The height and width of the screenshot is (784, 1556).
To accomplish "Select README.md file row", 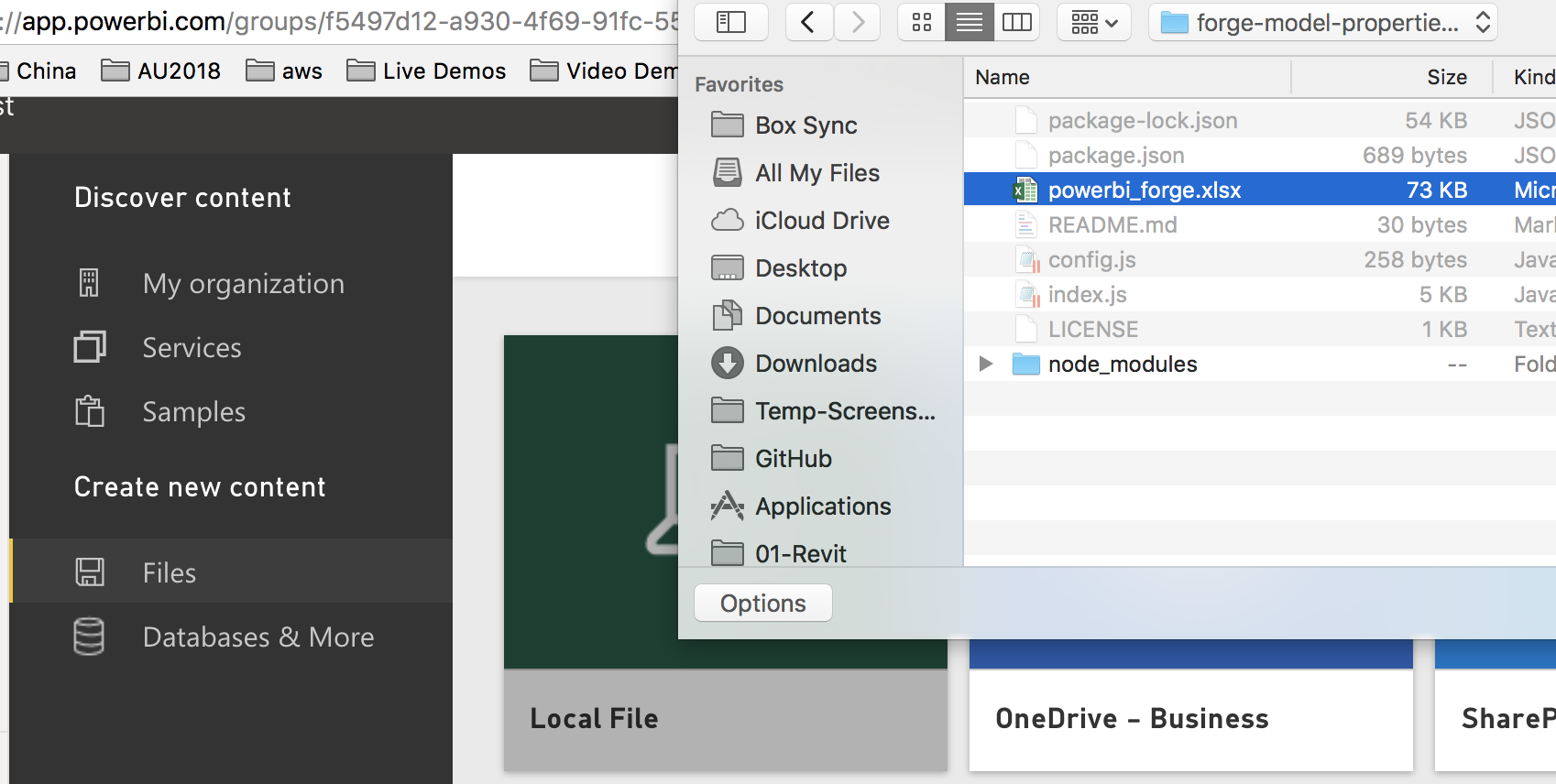I will click(1260, 224).
